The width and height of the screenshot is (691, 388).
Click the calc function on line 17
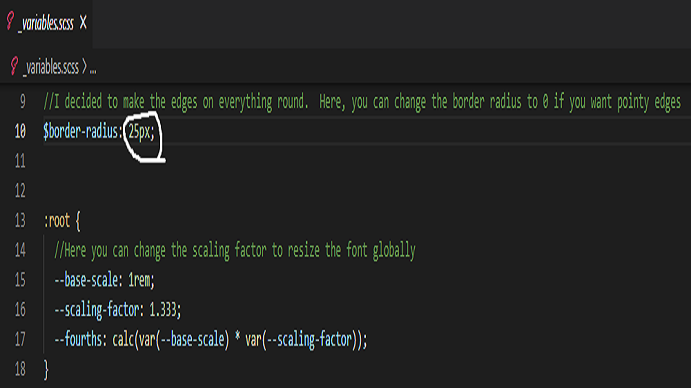pos(123,340)
